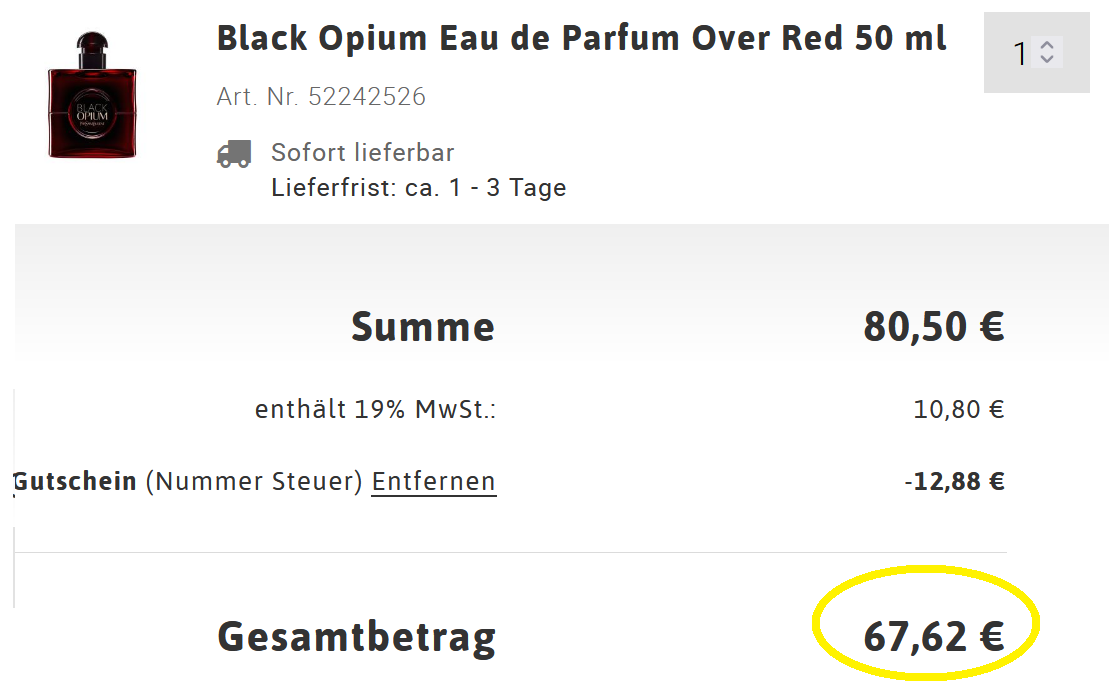Viewport: 1119px width, 687px height.
Task: Click the Gesamtbetrag label
Action: click(x=356, y=637)
